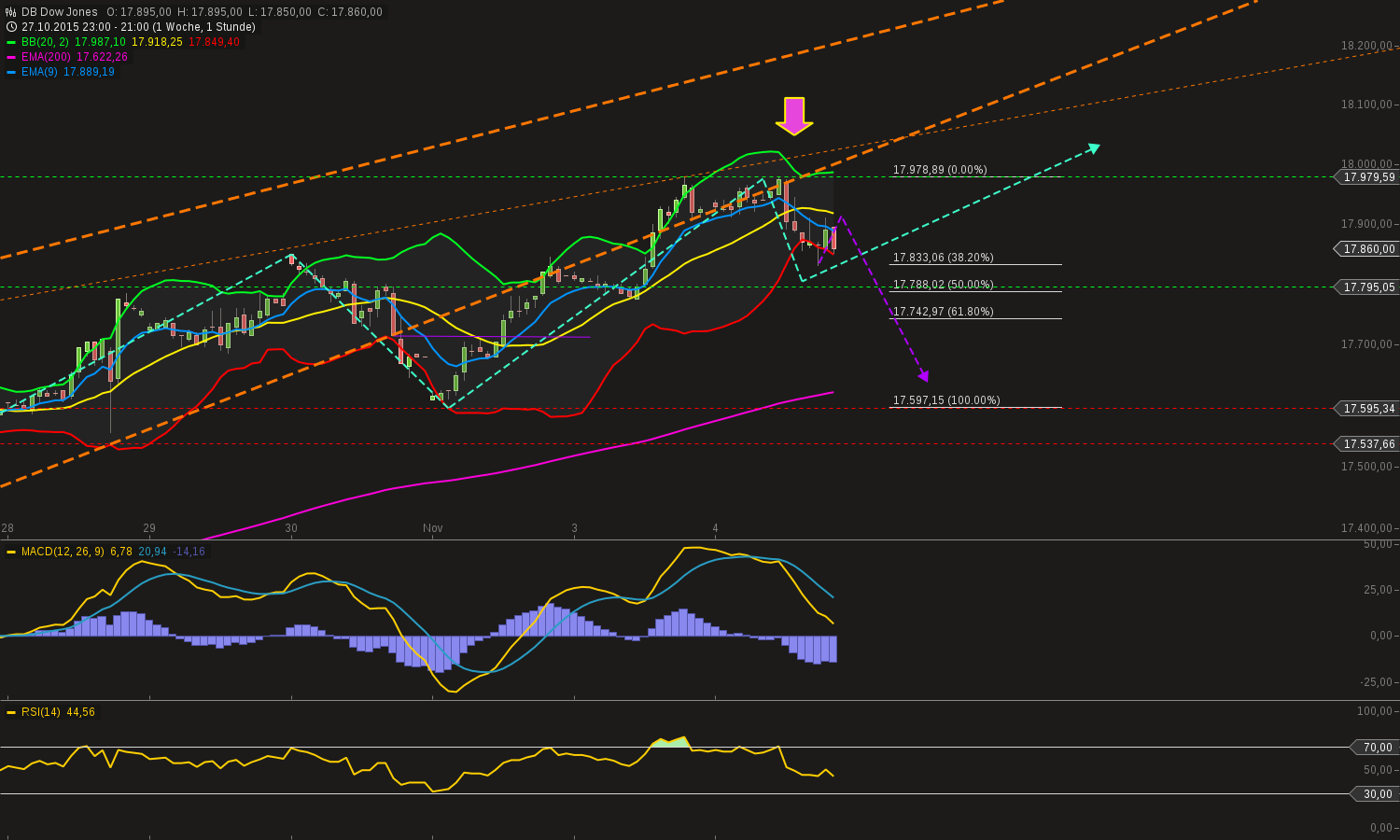
Task: Select the Fibonacci label 17.833,06 (38.20%)
Action: (943, 258)
